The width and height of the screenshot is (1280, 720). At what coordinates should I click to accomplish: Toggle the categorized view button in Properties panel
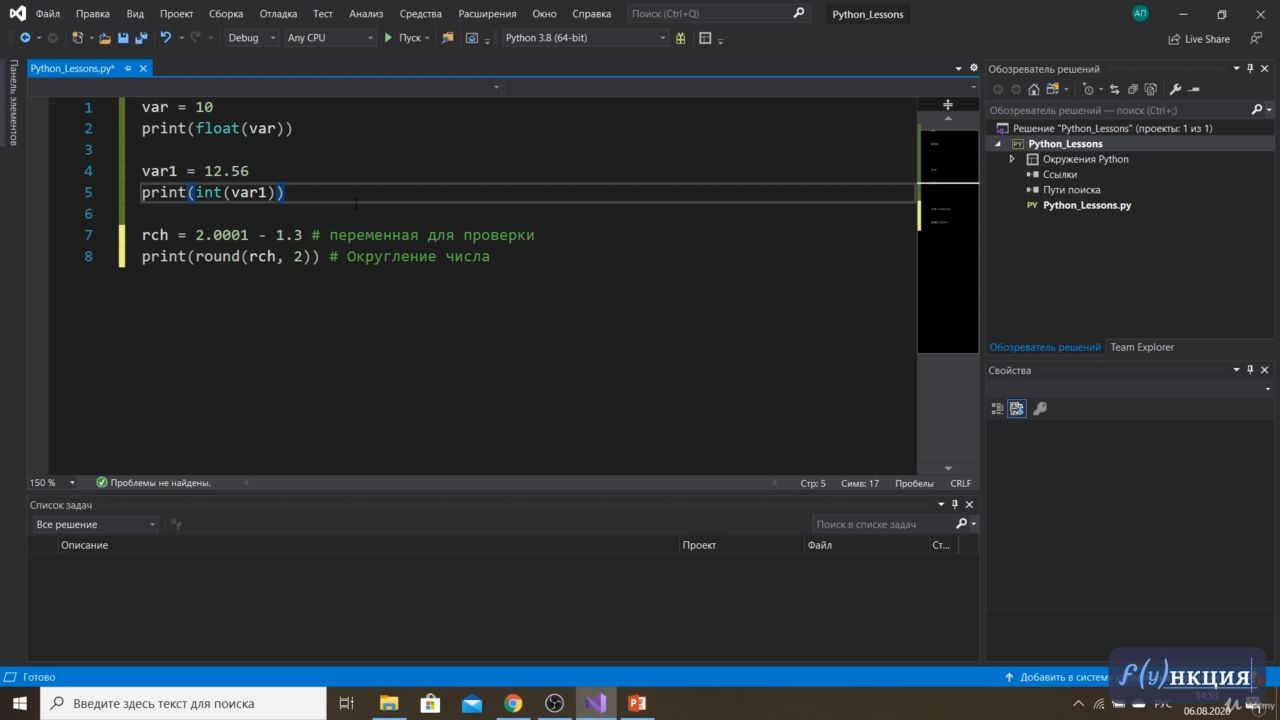coord(997,408)
